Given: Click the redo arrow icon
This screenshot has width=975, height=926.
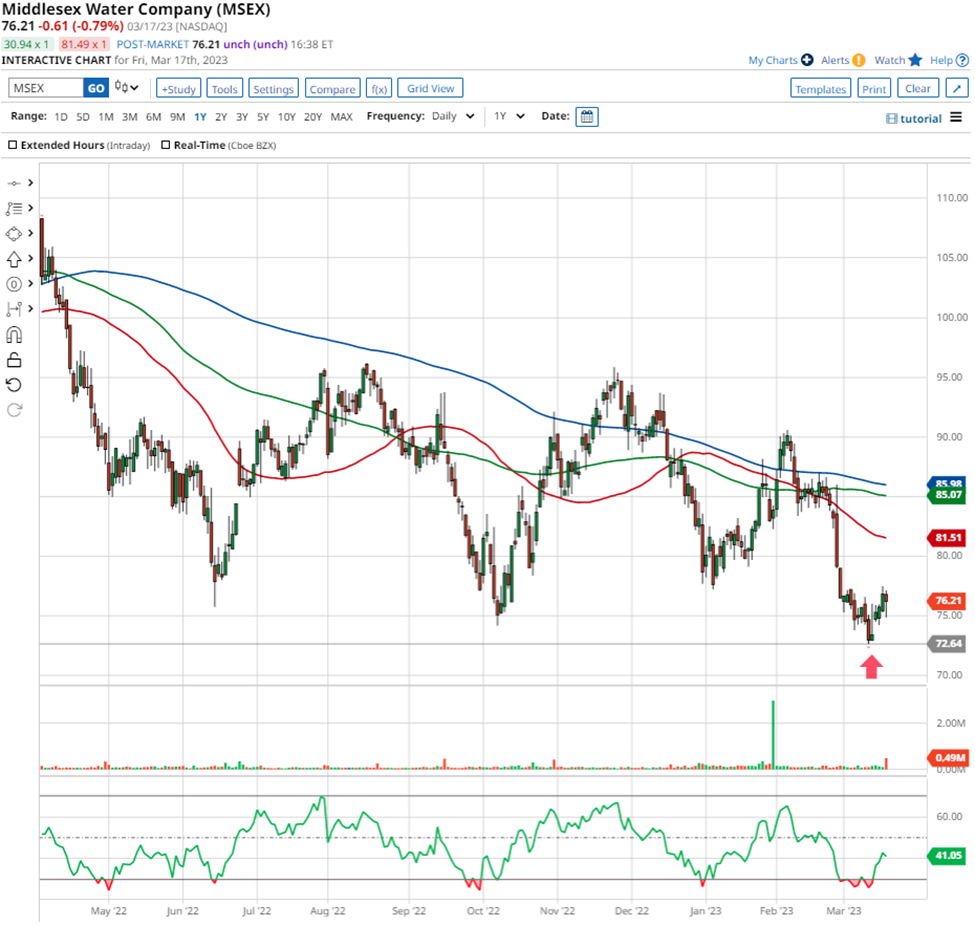Looking at the screenshot, I should pyautogui.click(x=14, y=410).
